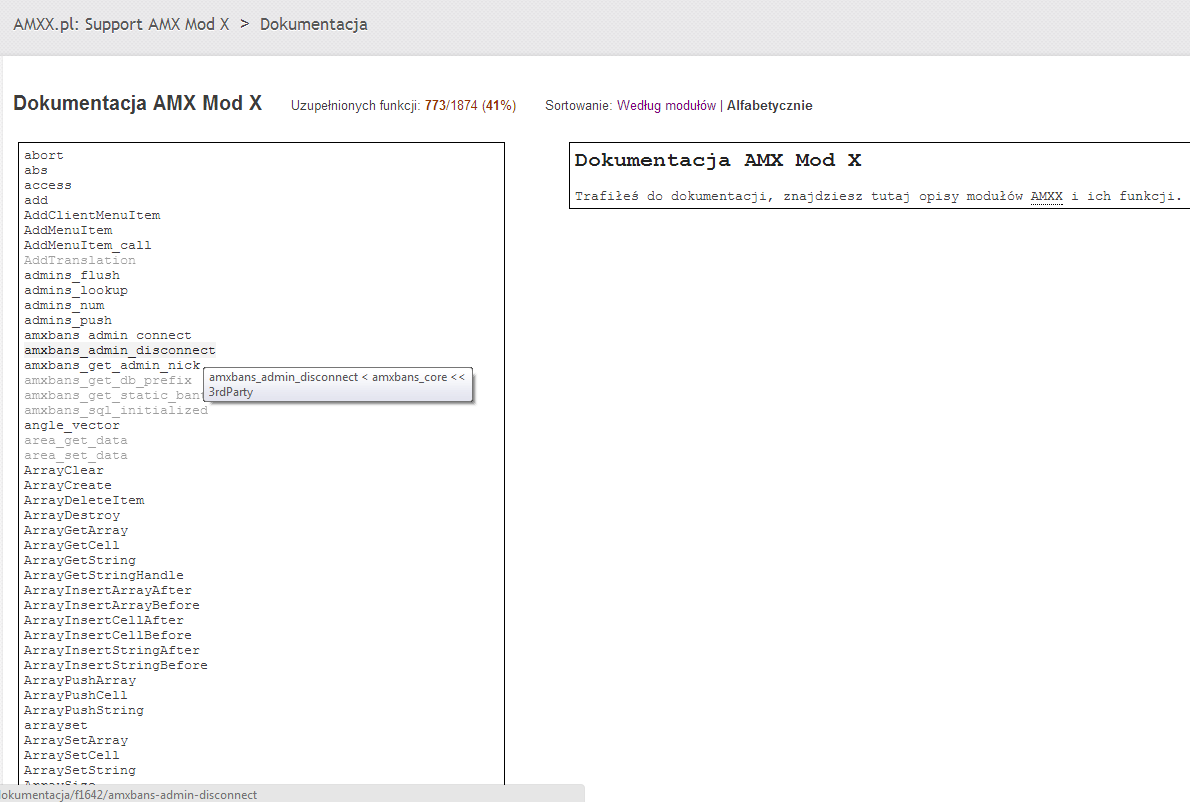Open ArrayPushCell documentation
The image size is (1190, 802).
pos(75,696)
